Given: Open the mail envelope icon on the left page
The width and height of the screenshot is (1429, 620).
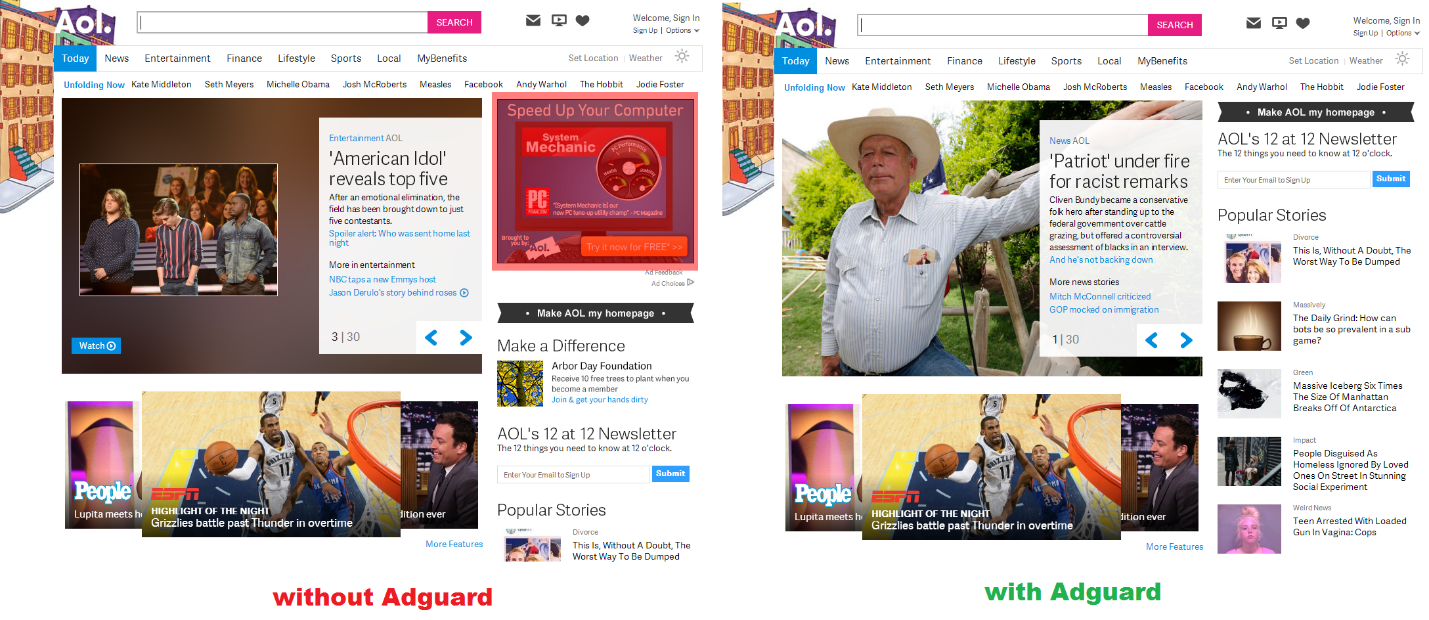Looking at the screenshot, I should (533, 21).
